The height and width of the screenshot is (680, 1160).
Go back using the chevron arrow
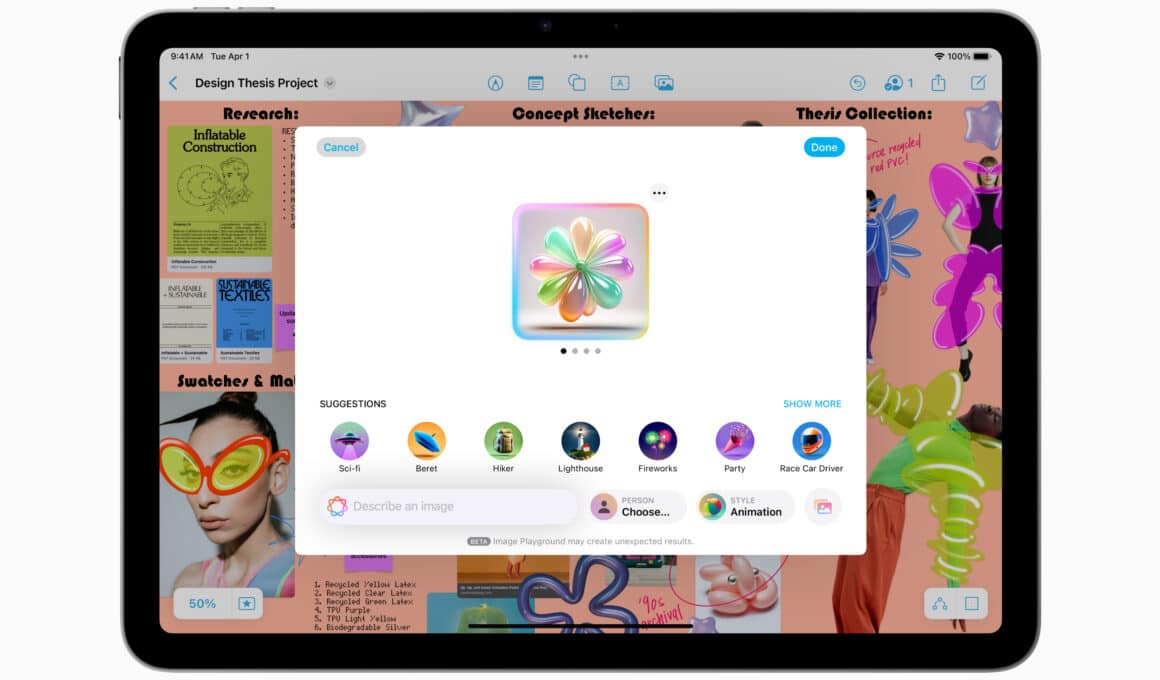pyautogui.click(x=173, y=83)
